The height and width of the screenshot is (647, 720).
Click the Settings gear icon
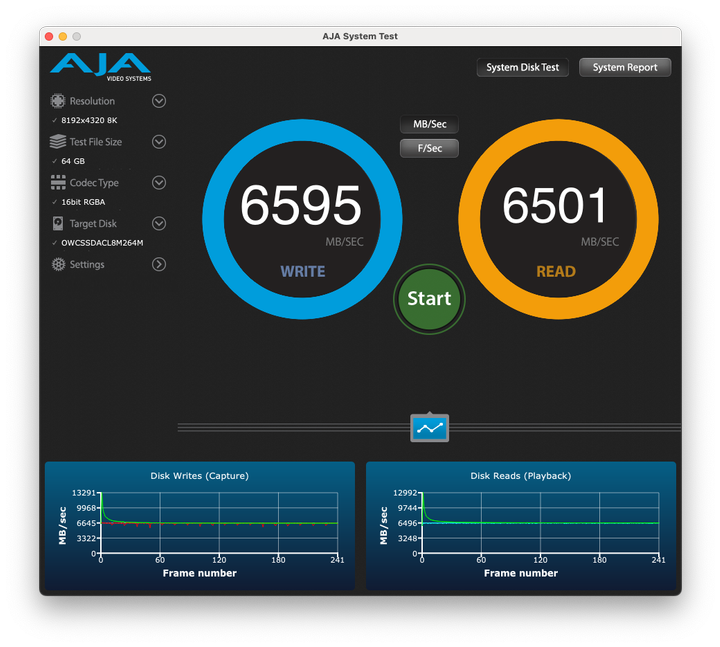click(x=58, y=265)
